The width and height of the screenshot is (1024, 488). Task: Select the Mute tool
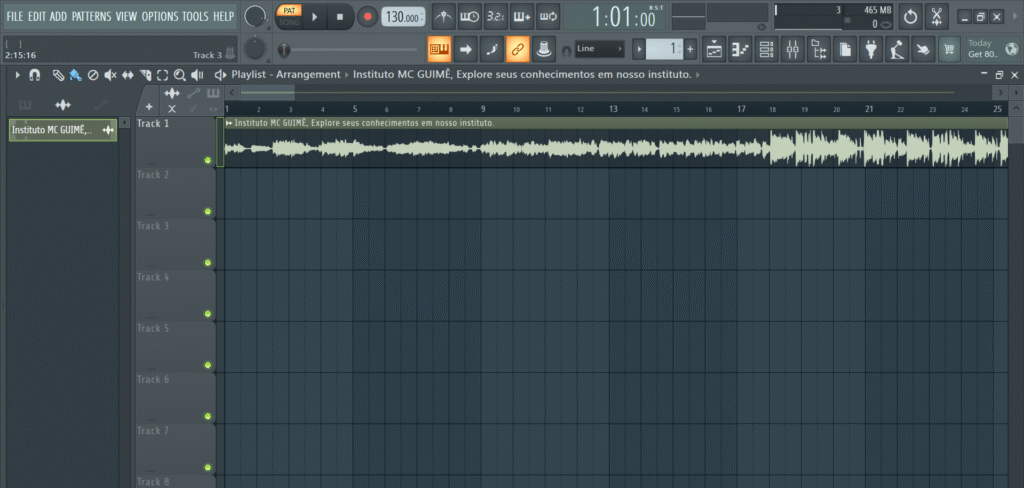click(110, 75)
